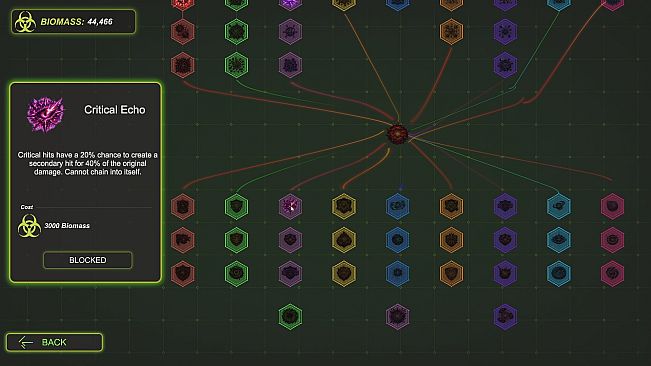
Task: Select the bottom node in the lower red column
Action: coord(183,273)
